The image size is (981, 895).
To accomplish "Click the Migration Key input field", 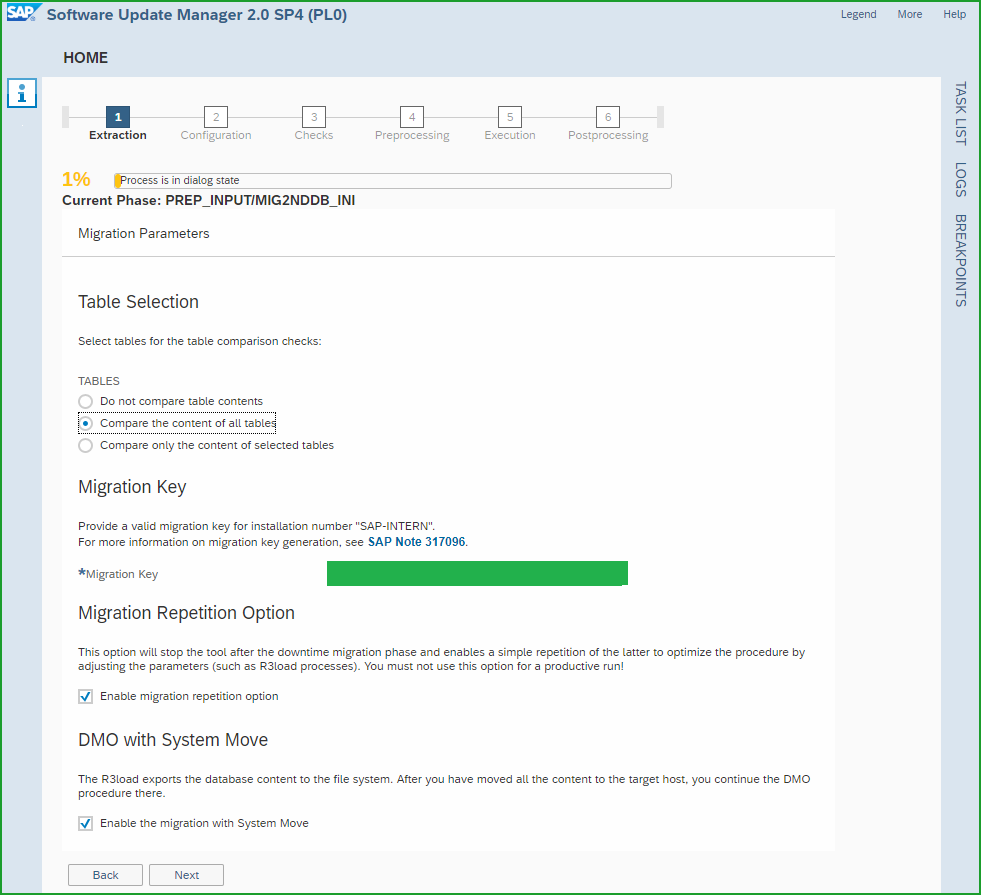I will click(x=477, y=574).
